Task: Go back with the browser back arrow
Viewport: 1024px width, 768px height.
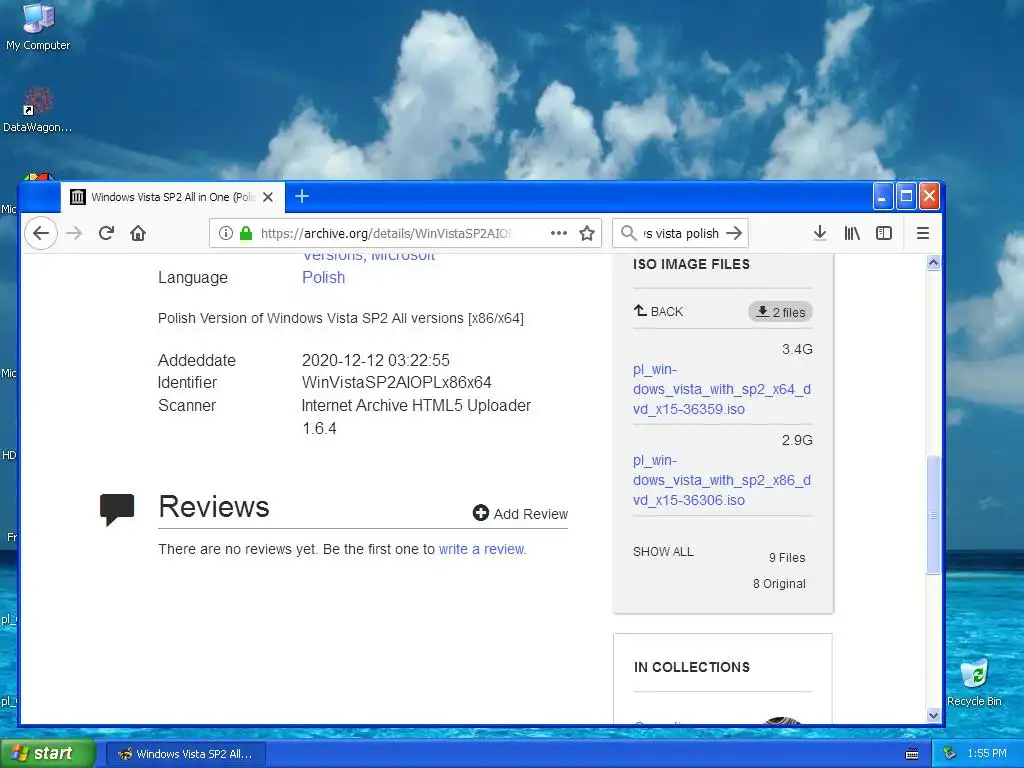Action: pos(41,233)
